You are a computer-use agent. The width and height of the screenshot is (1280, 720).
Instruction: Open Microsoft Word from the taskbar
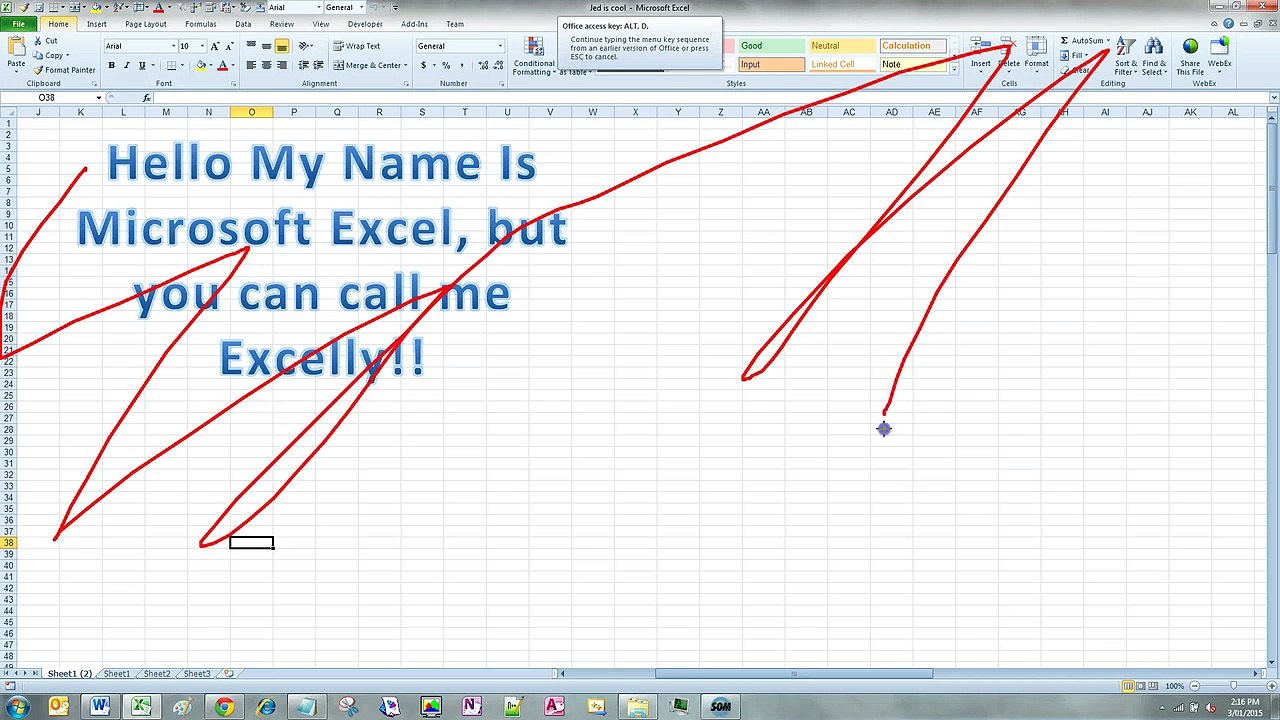(x=100, y=707)
